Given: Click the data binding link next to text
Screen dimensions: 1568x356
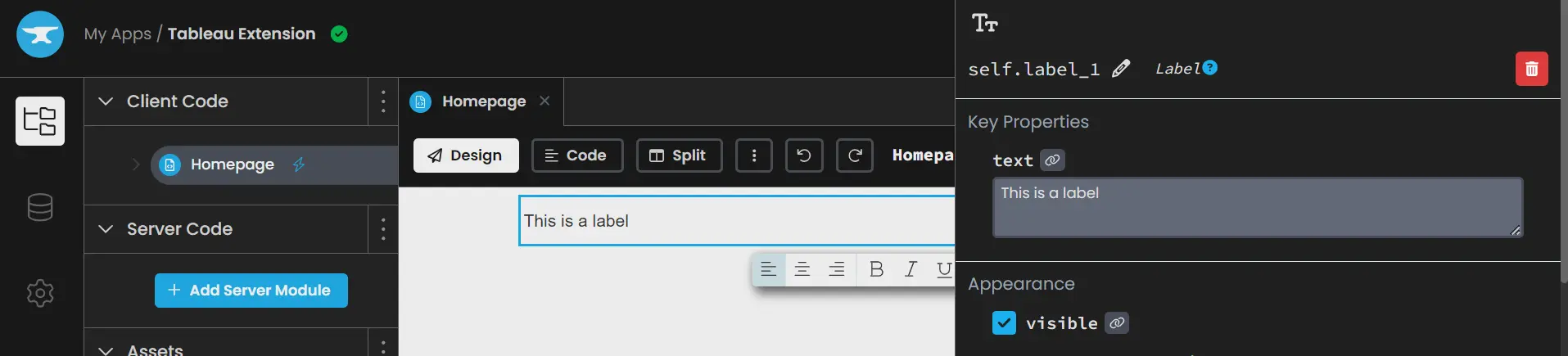Looking at the screenshot, I should point(1052,160).
